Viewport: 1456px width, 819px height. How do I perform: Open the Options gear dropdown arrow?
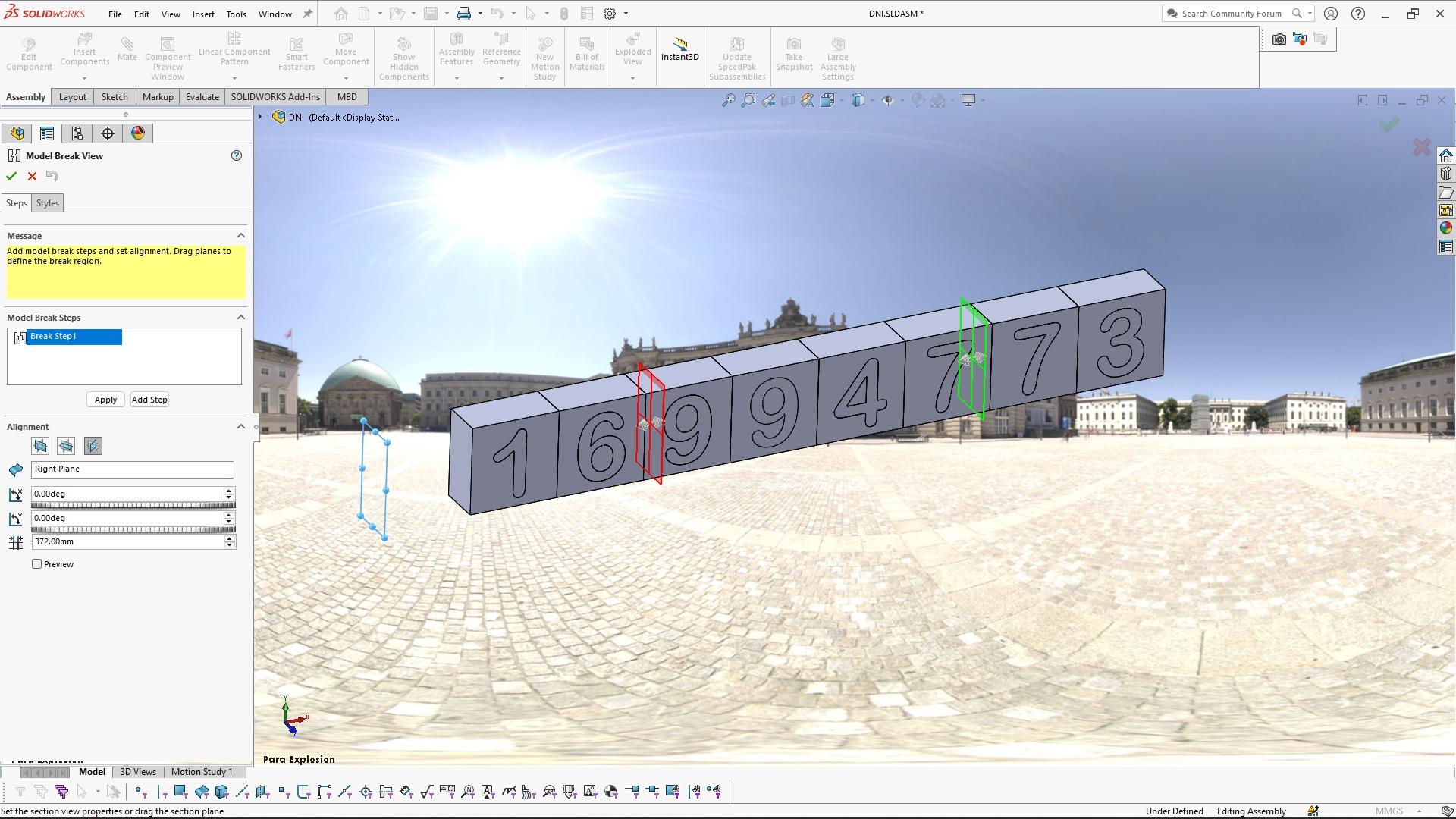coord(626,14)
